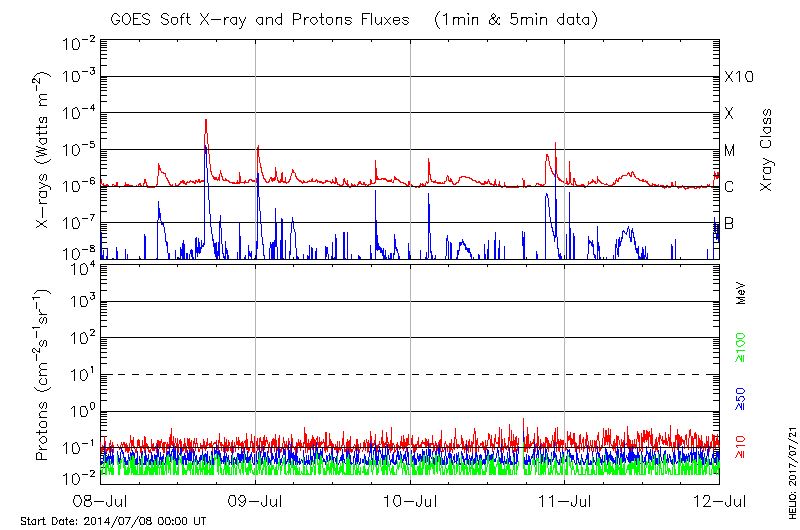The height and width of the screenshot is (530, 800).
Task: Click the Protons y-axis title
Action: click(x=45, y=375)
